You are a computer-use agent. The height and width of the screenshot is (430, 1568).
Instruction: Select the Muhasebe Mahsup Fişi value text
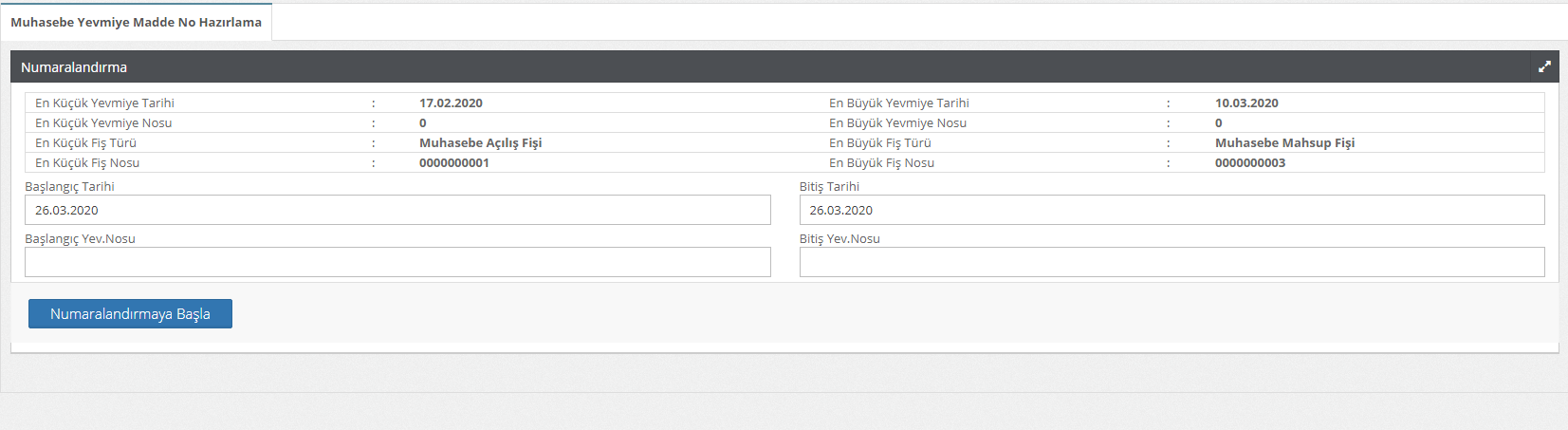click(x=1284, y=143)
